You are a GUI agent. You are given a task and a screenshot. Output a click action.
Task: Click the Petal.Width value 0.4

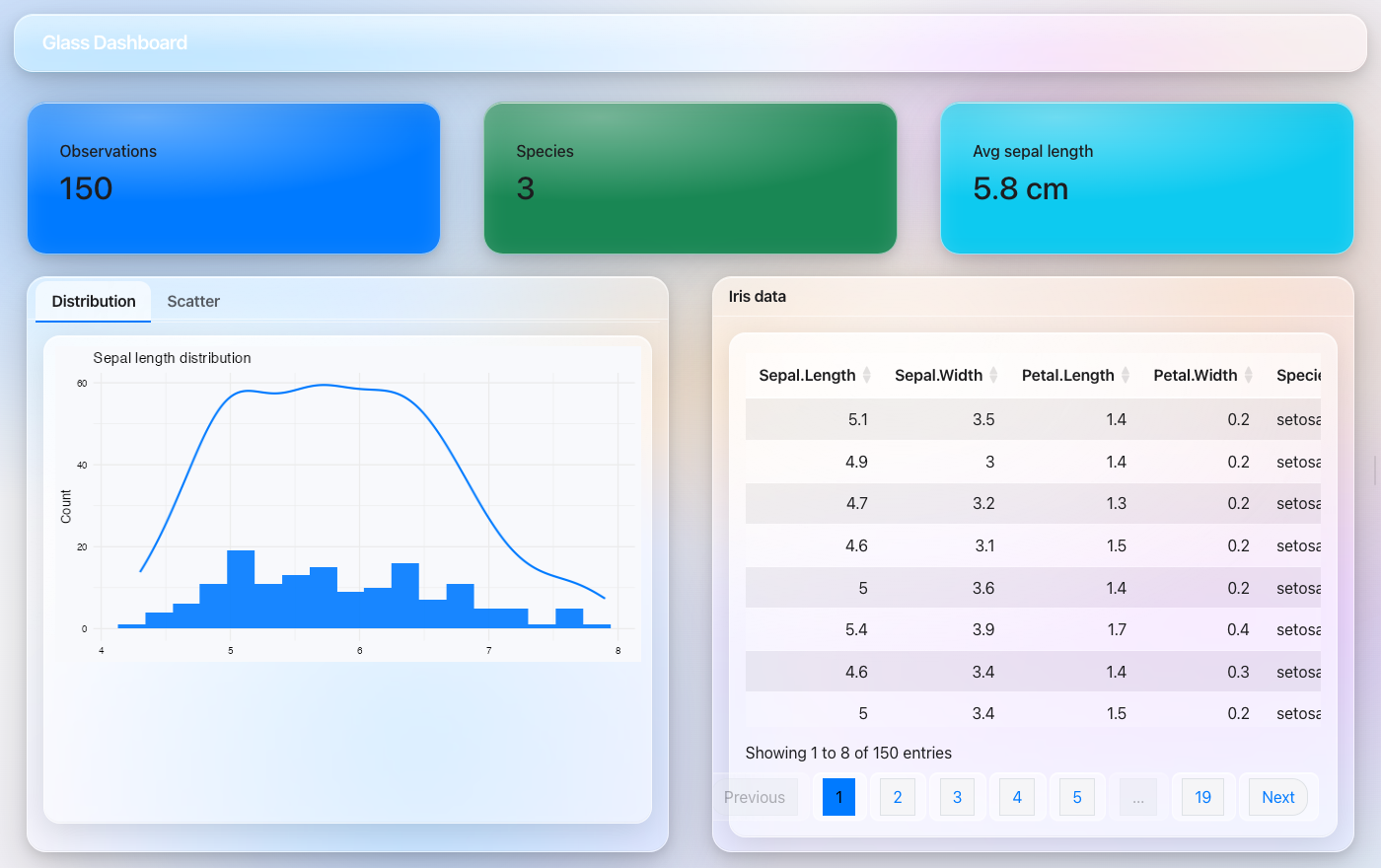(1238, 629)
